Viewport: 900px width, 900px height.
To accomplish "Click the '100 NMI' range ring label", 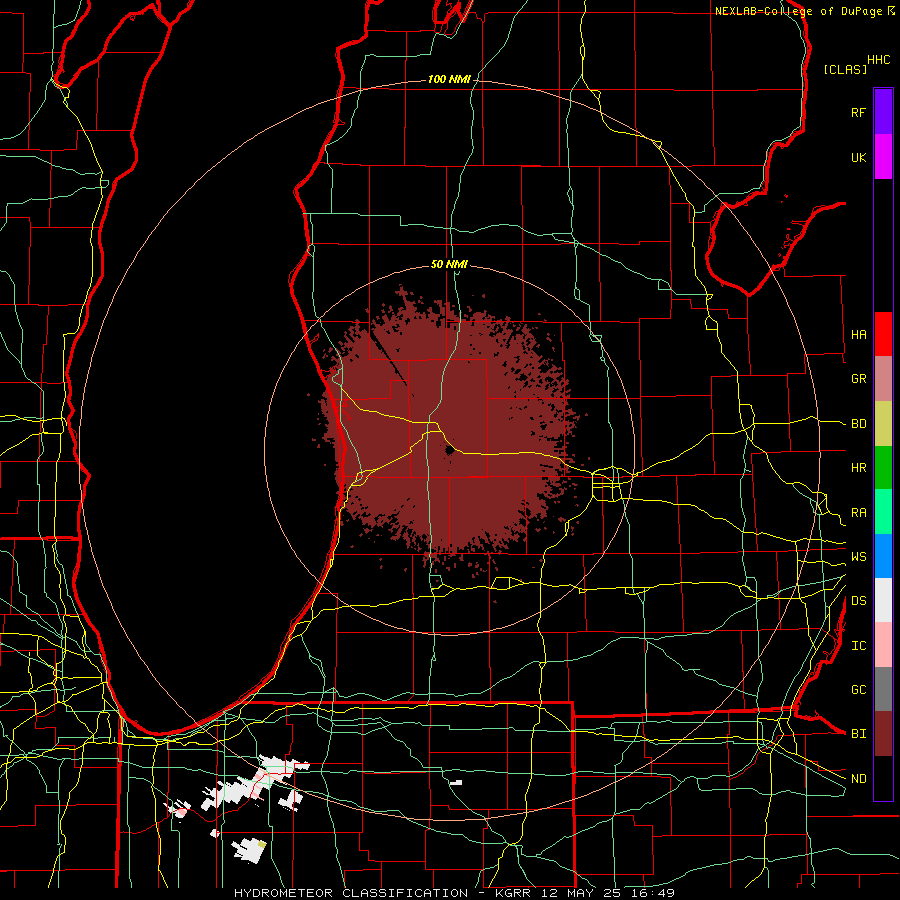I will pos(449,79).
